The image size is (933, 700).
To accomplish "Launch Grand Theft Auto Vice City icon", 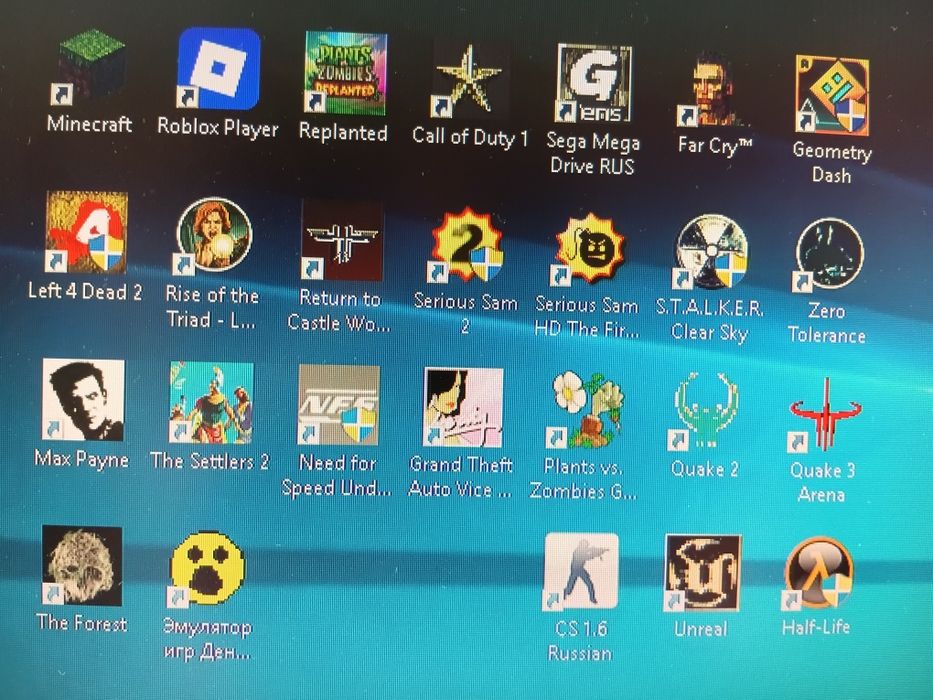I will click(x=463, y=407).
